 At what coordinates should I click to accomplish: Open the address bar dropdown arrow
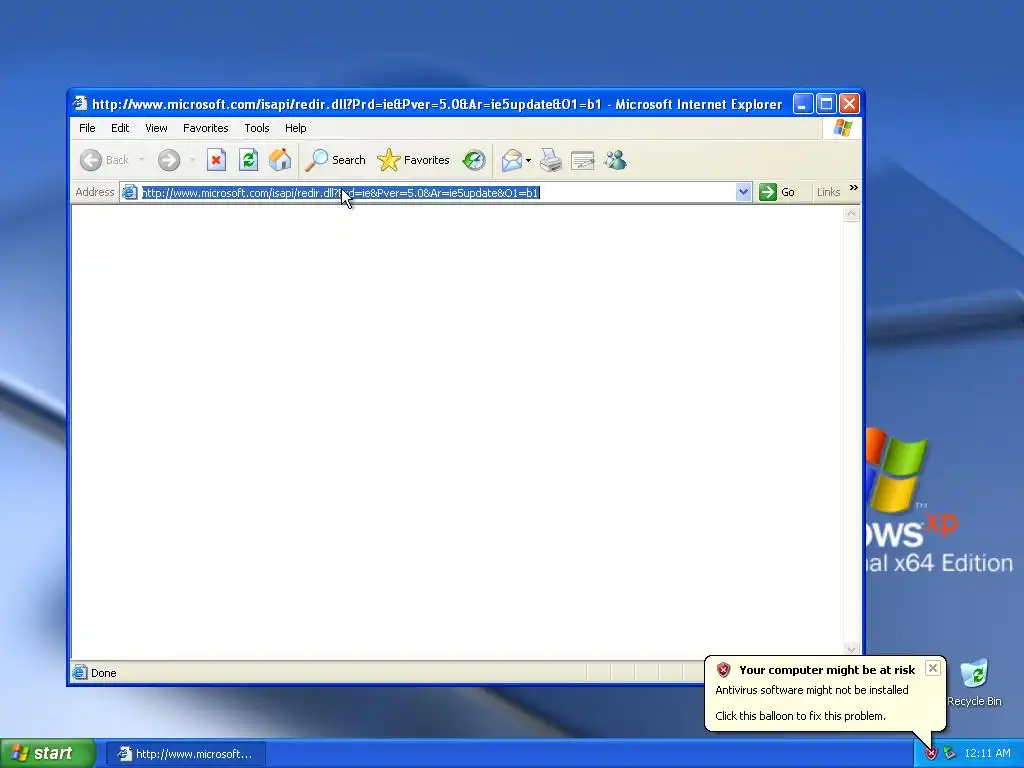tap(743, 192)
